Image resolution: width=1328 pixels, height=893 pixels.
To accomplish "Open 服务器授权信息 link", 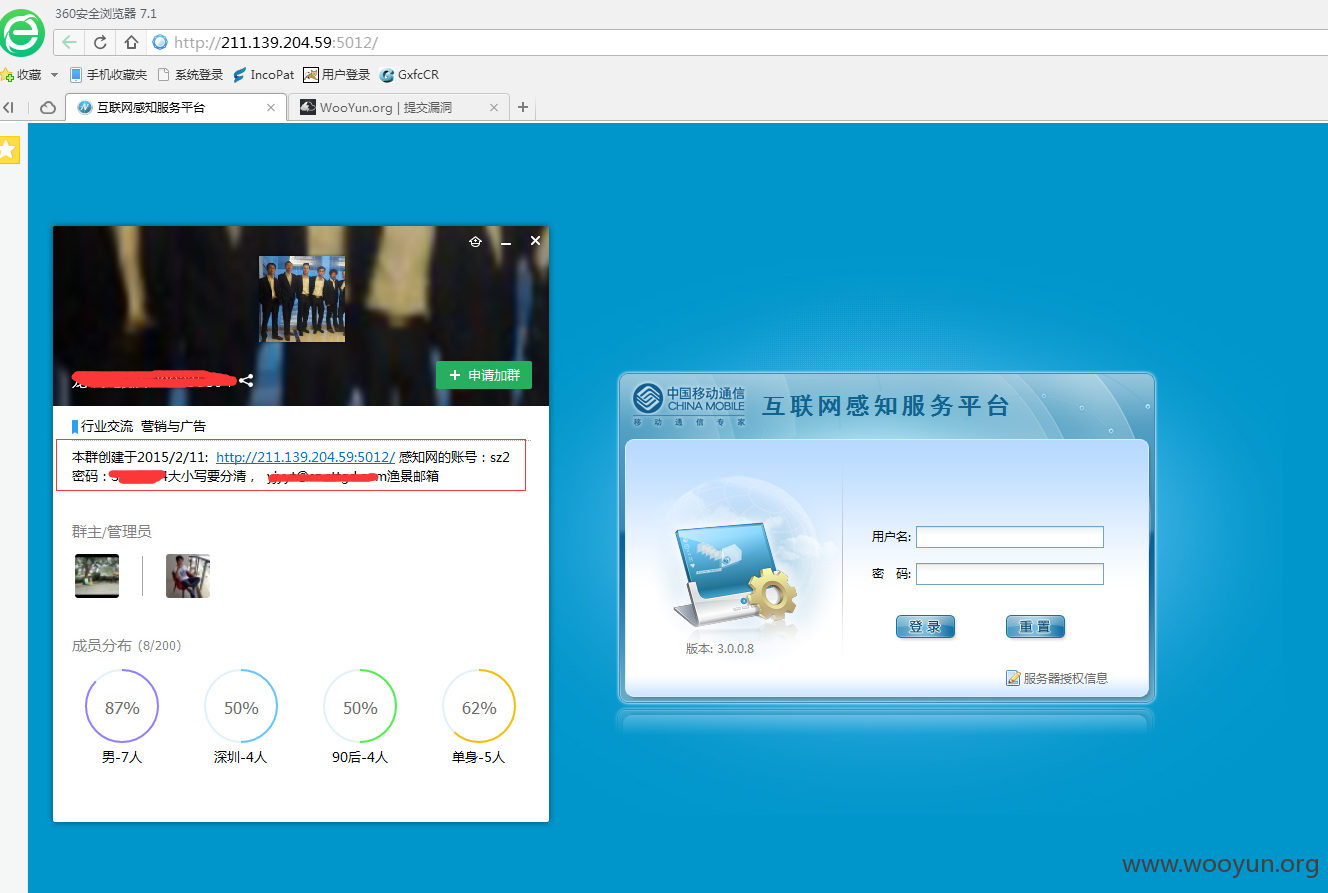I will tap(1057, 678).
